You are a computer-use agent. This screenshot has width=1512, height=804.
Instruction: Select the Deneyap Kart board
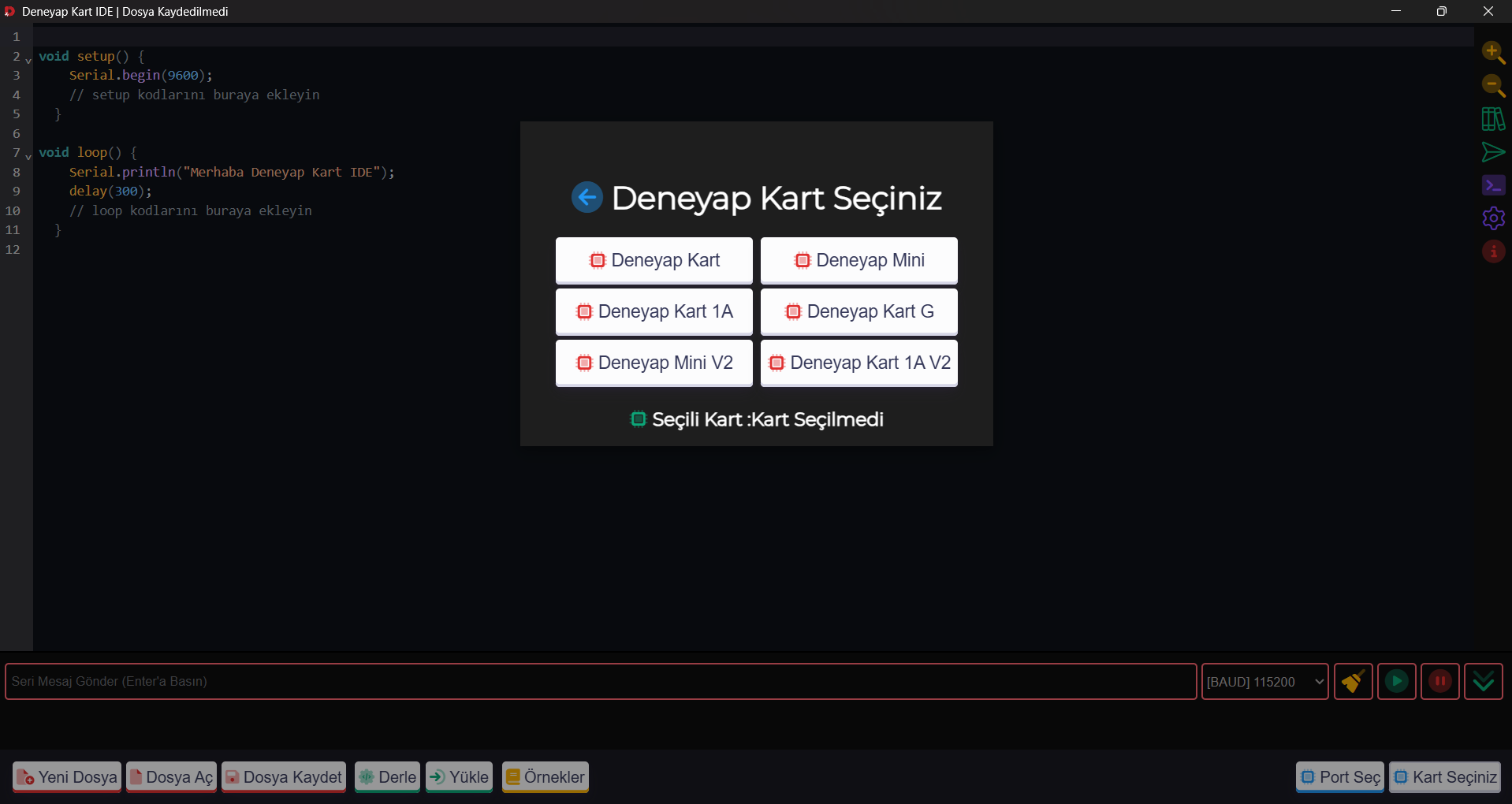click(654, 260)
